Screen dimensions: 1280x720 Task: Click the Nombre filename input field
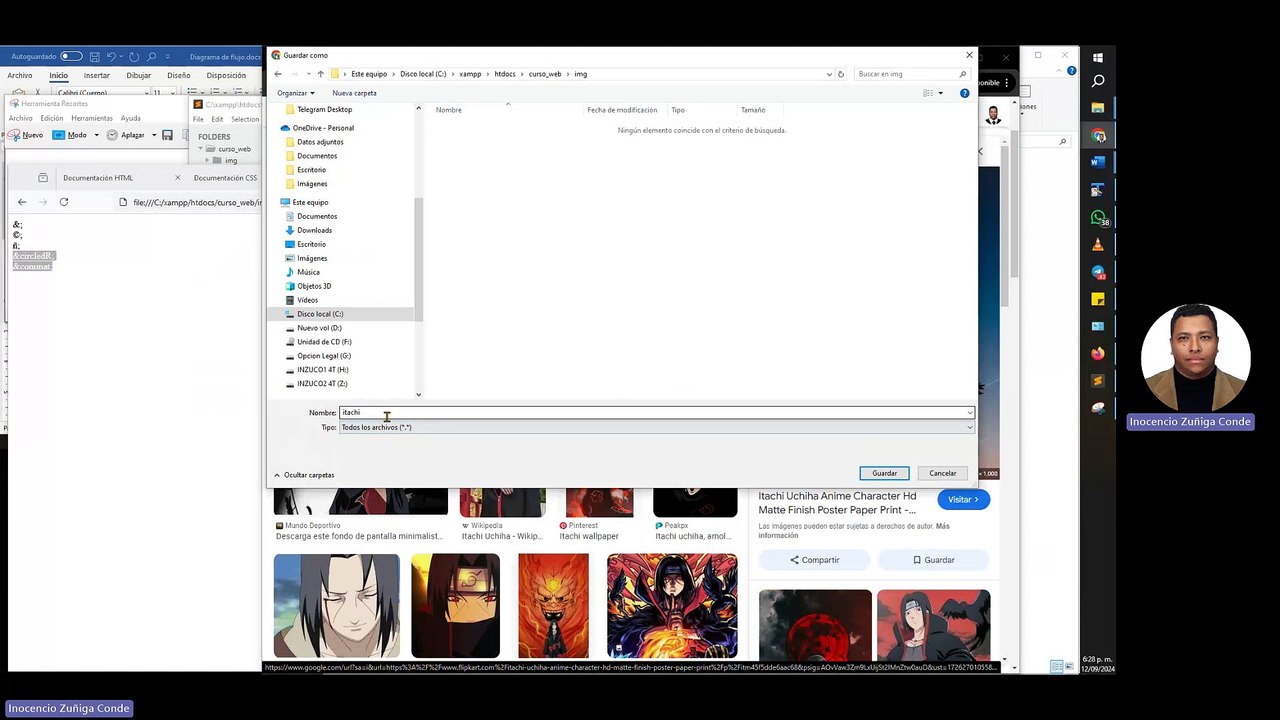click(x=656, y=412)
